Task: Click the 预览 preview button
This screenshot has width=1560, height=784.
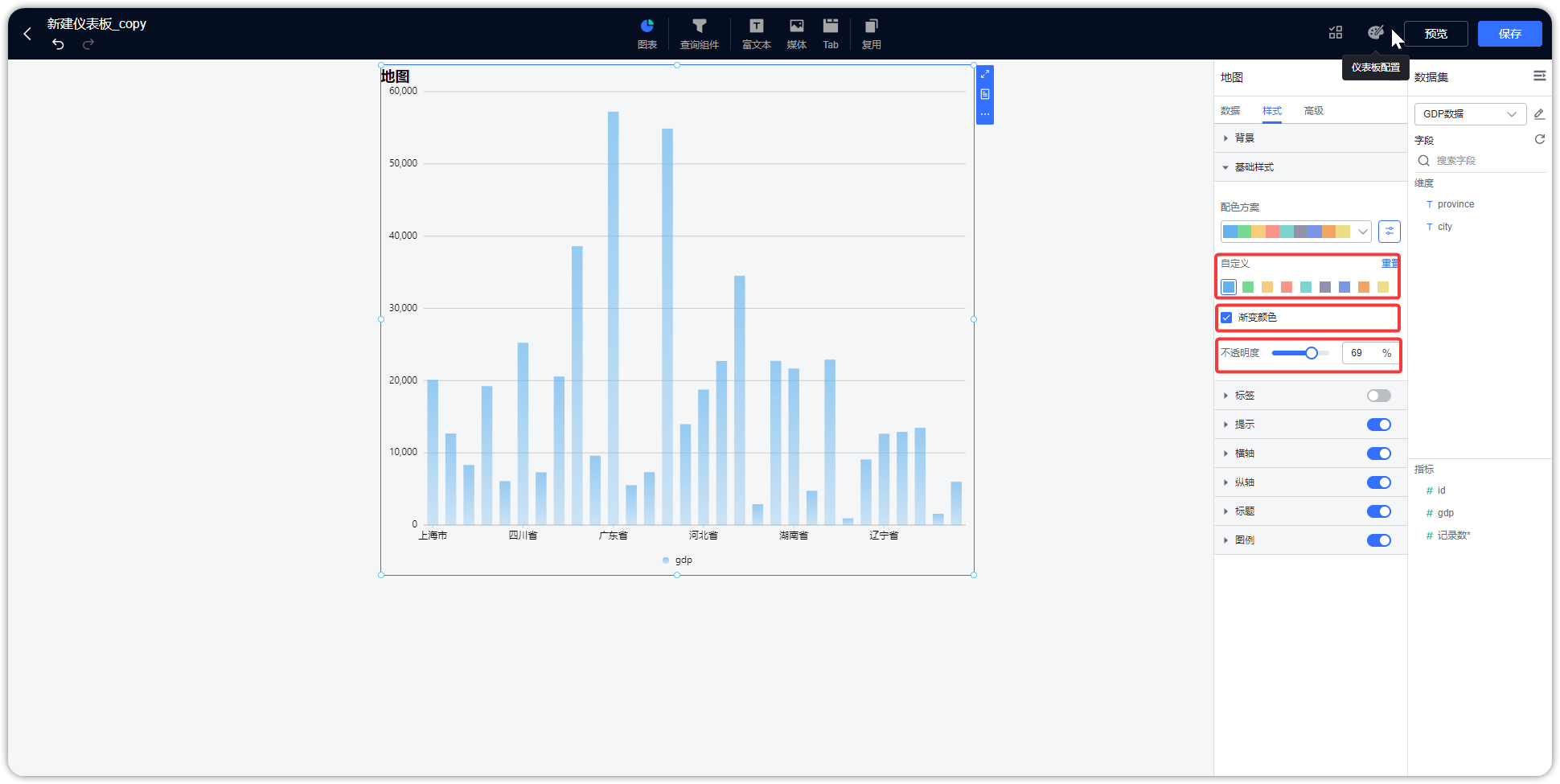Action: (1436, 34)
